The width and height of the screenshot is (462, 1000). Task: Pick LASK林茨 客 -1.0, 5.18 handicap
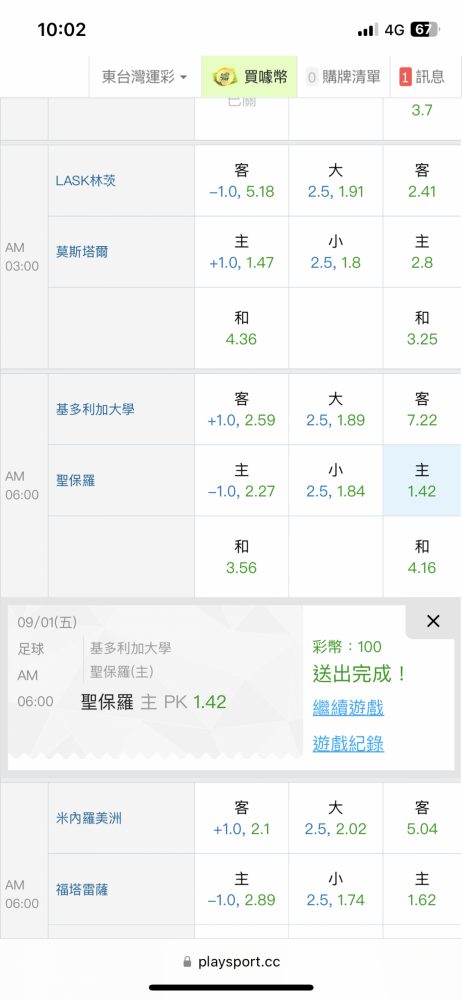tap(241, 180)
